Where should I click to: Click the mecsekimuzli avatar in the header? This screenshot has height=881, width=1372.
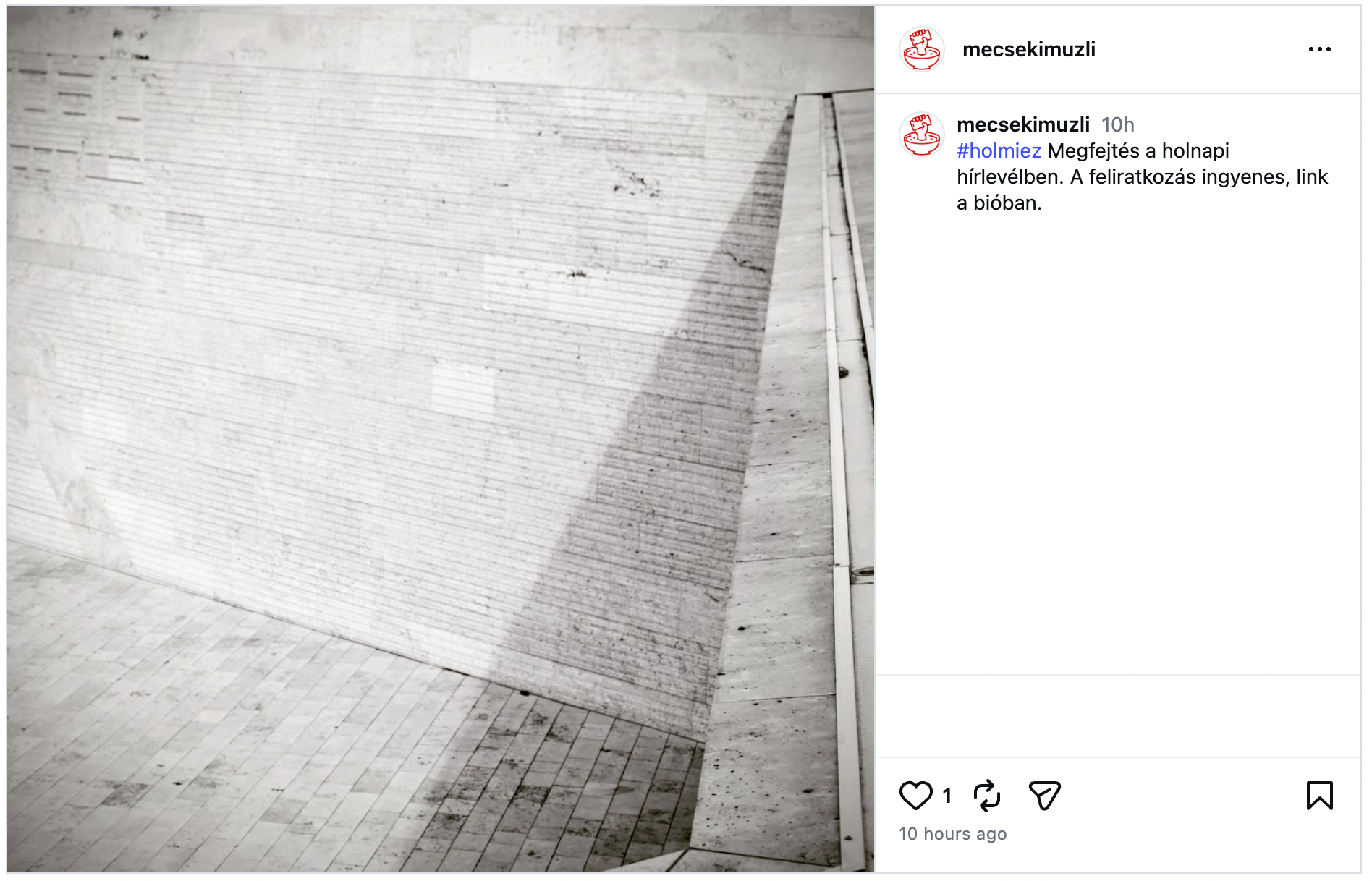point(921,49)
